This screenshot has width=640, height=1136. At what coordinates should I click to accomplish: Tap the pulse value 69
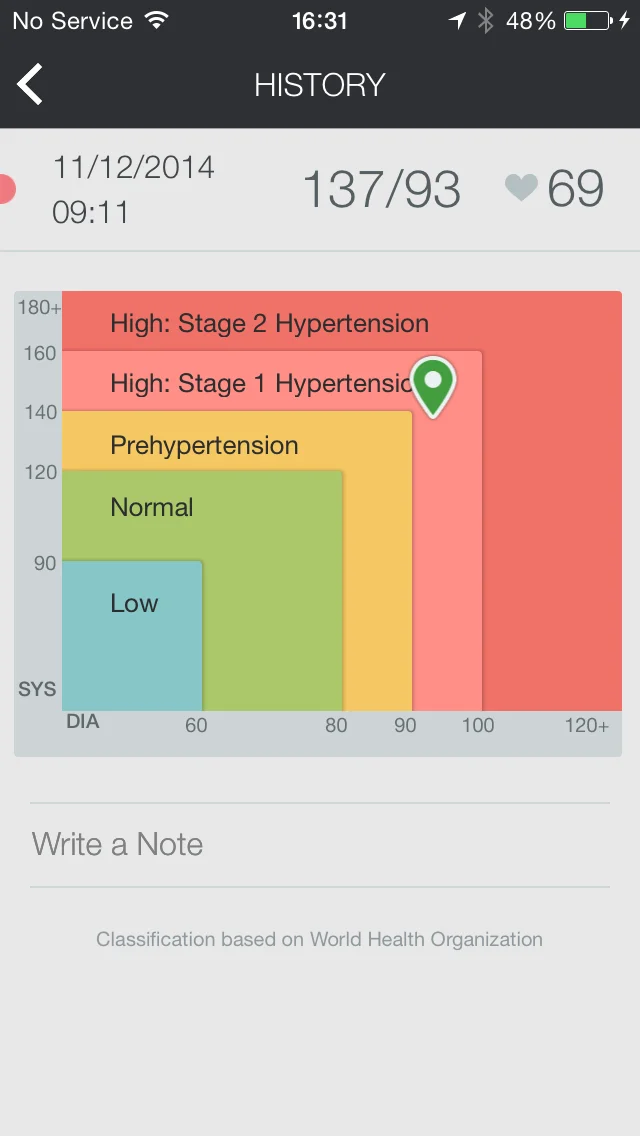[x=575, y=189]
